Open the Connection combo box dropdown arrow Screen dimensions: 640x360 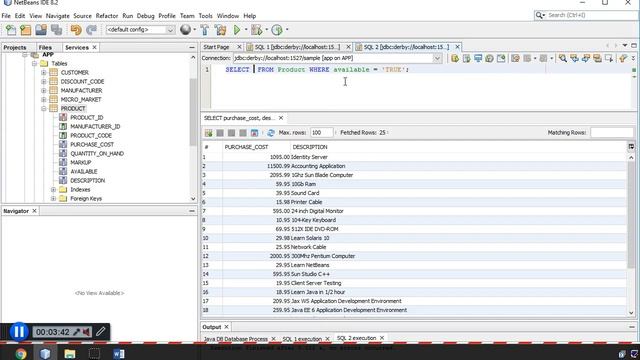click(x=437, y=58)
